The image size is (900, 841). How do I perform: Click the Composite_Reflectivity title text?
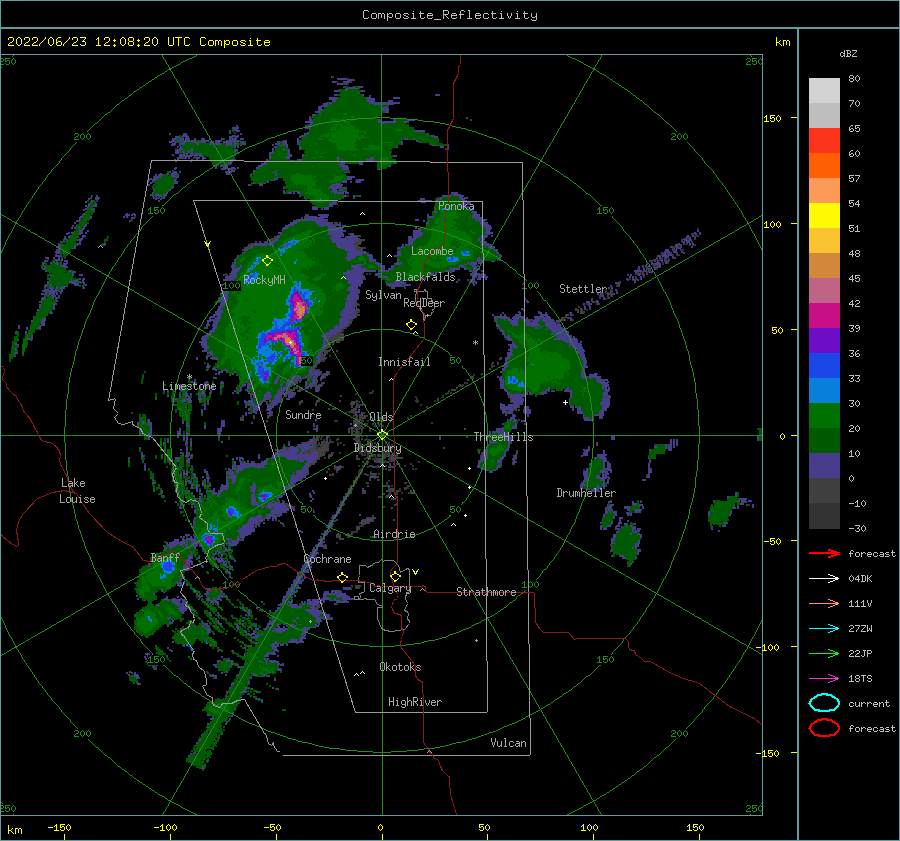click(x=449, y=15)
